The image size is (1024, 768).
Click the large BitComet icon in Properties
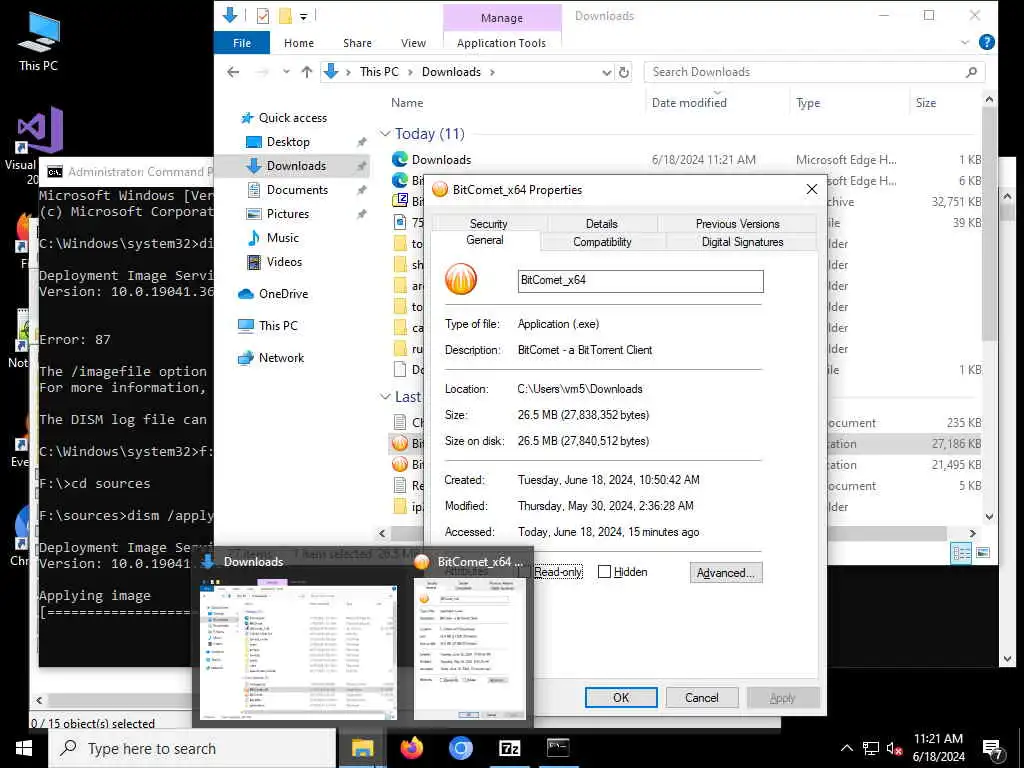pos(461,279)
